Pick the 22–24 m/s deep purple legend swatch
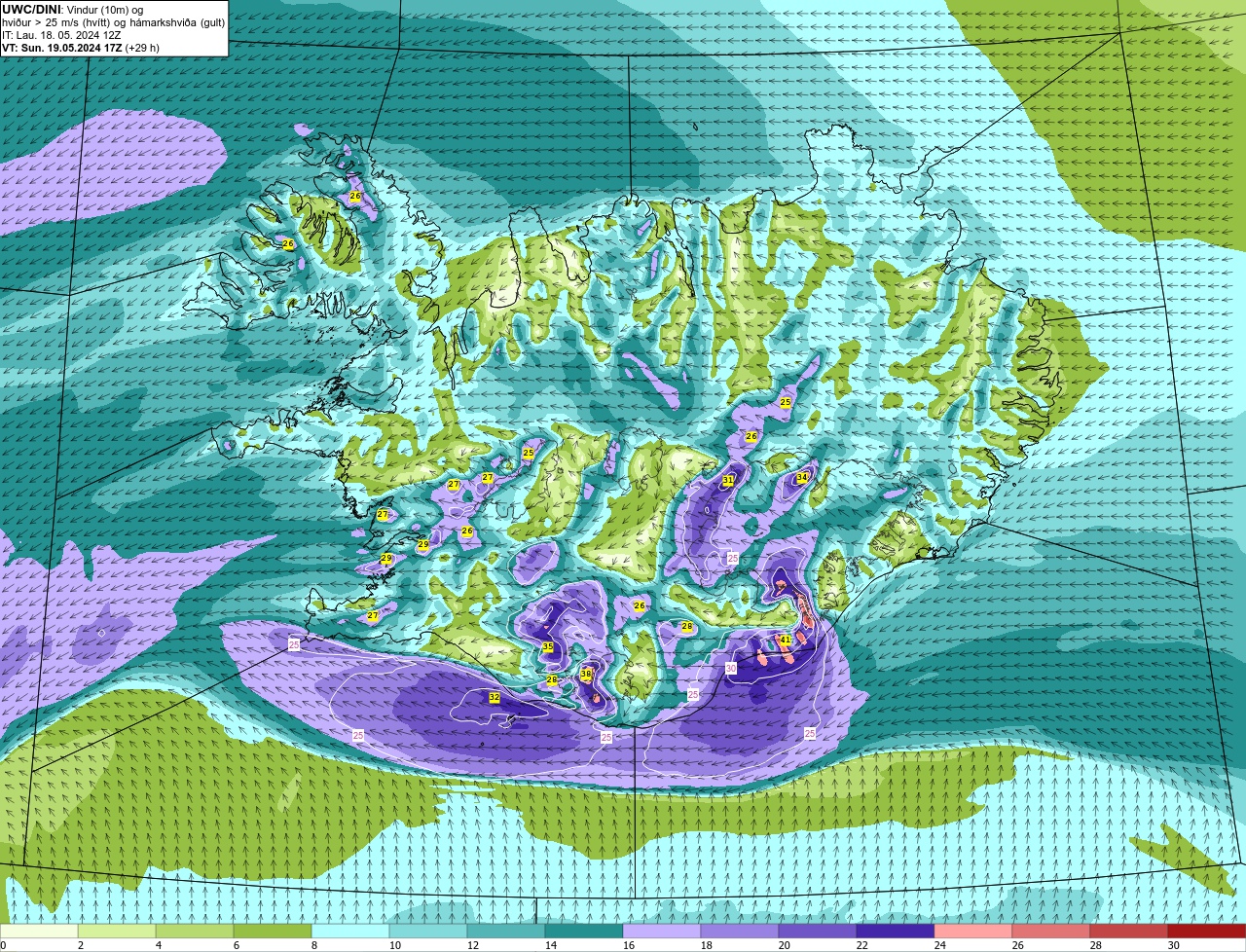Image resolution: width=1246 pixels, height=952 pixels. (896, 932)
